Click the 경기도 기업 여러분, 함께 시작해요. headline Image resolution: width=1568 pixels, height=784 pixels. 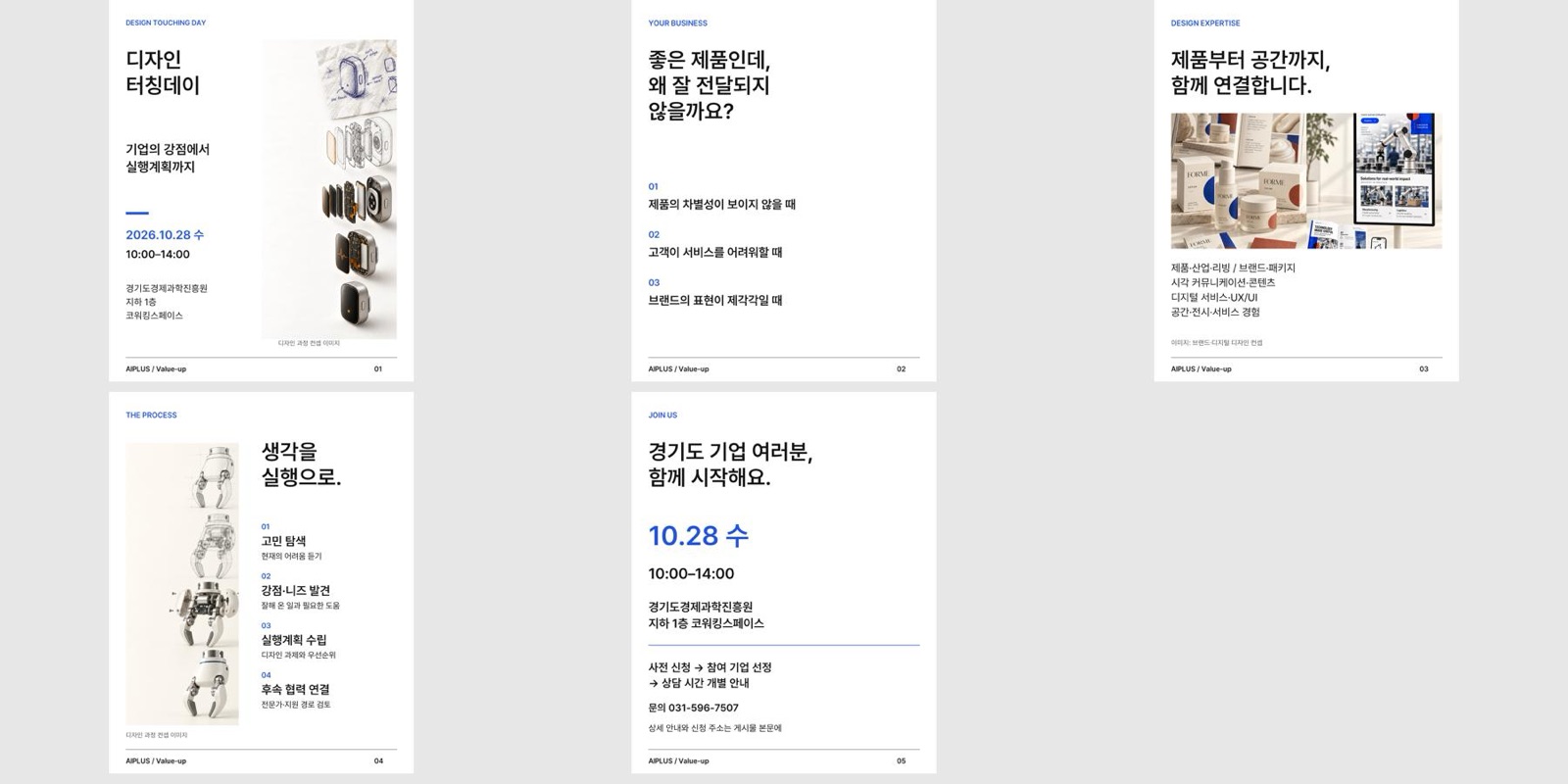(x=730, y=465)
